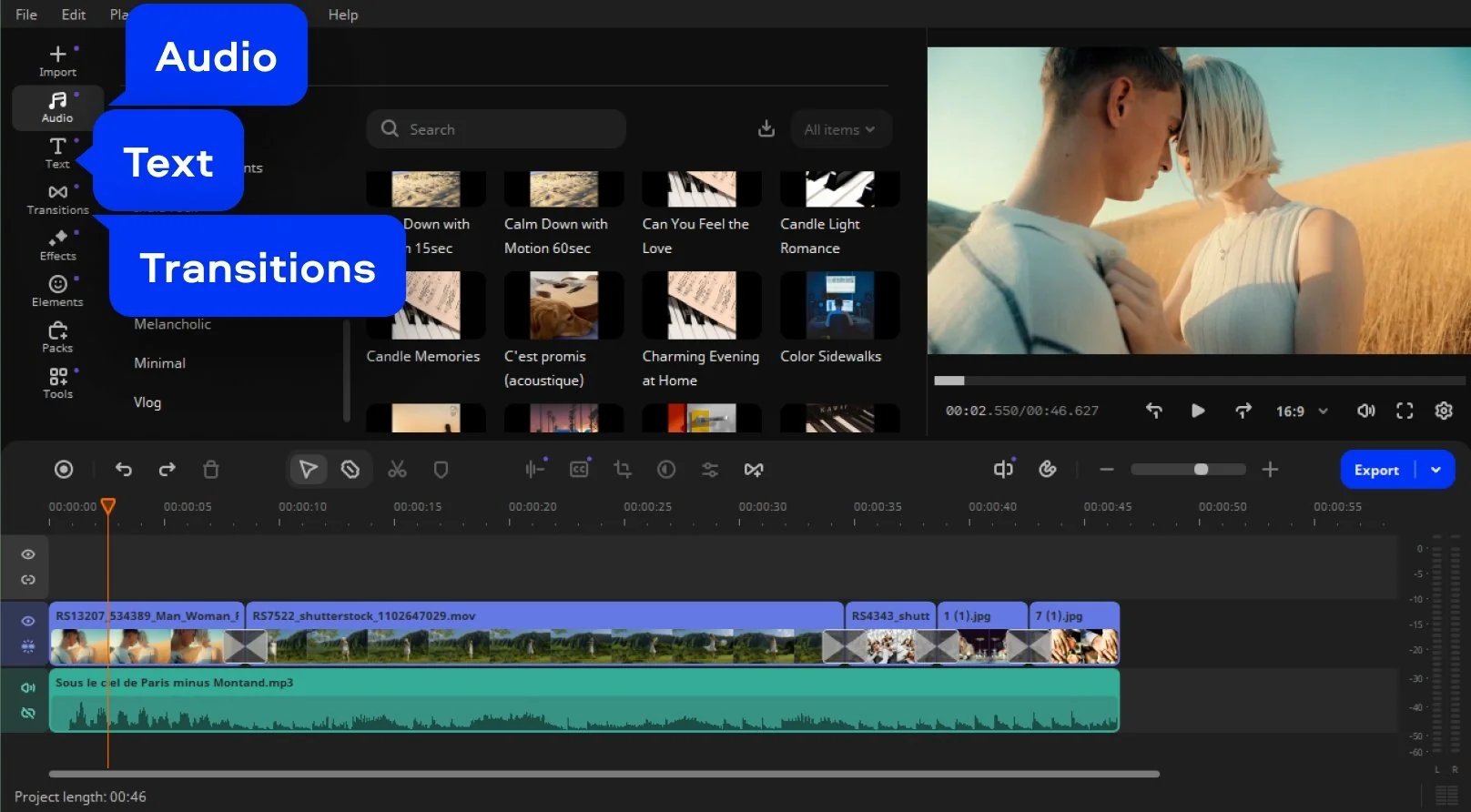Expand the Export options arrow
This screenshot has height=812, width=1471.
pyautogui.click(x=1435, y=471)
